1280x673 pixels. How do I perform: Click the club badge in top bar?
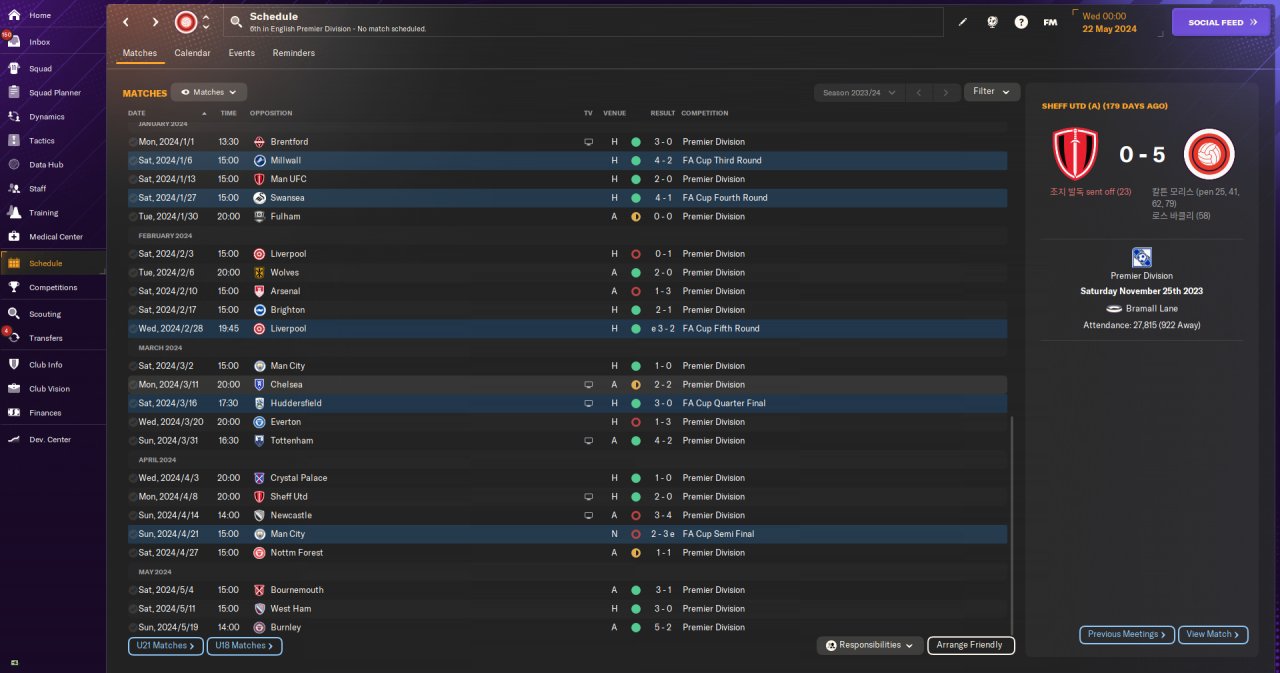(186, 22)
